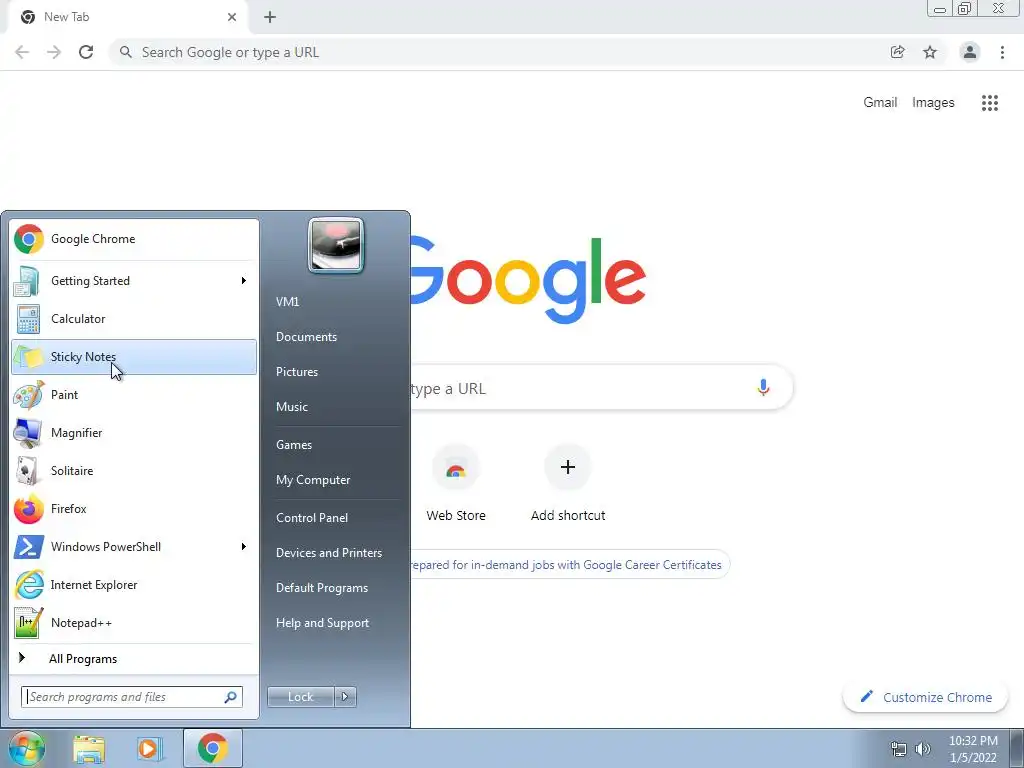The height and width of the screenshot is (768, 1024).
Task: Open the Google apps grid icon
Action: [x=990, y=103]
